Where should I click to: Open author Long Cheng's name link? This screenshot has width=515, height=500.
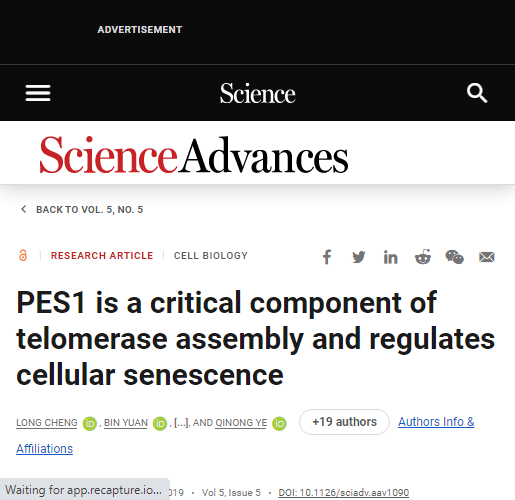[47, 423]
